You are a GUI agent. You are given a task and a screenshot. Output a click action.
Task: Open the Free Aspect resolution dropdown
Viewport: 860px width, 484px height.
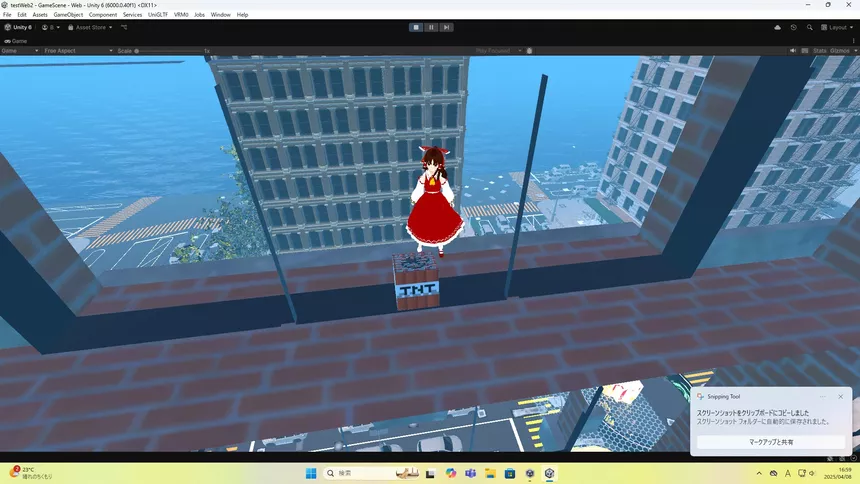click(78, 50)
